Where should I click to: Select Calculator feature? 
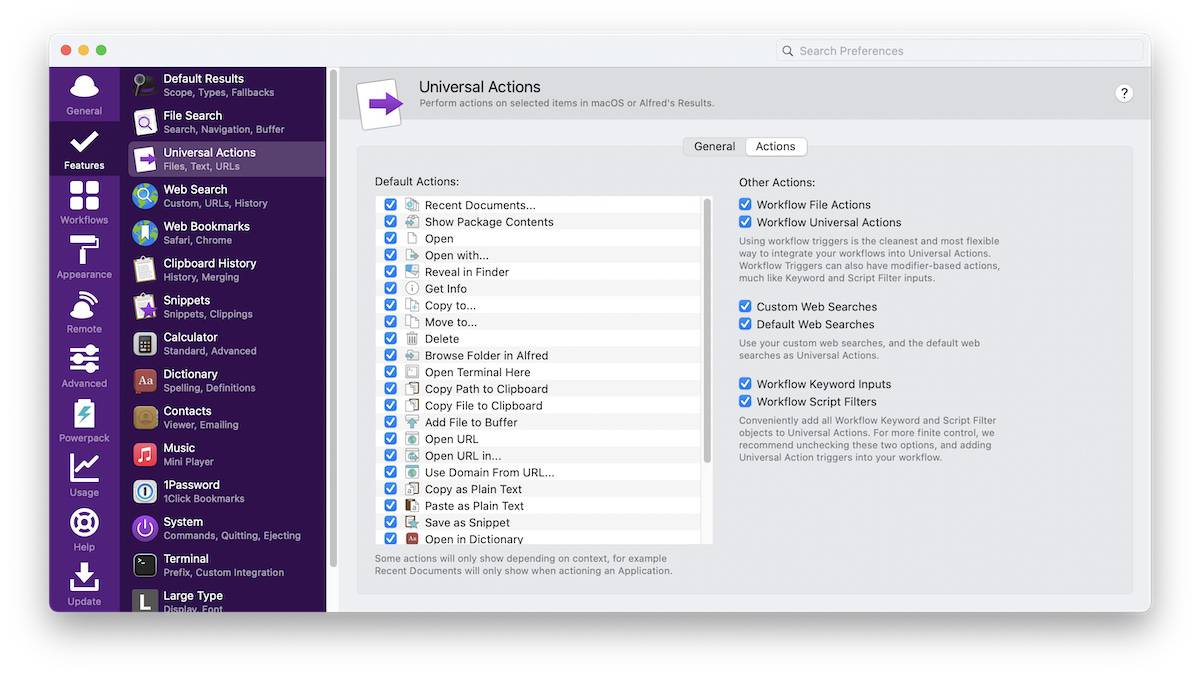click(226, 344)
